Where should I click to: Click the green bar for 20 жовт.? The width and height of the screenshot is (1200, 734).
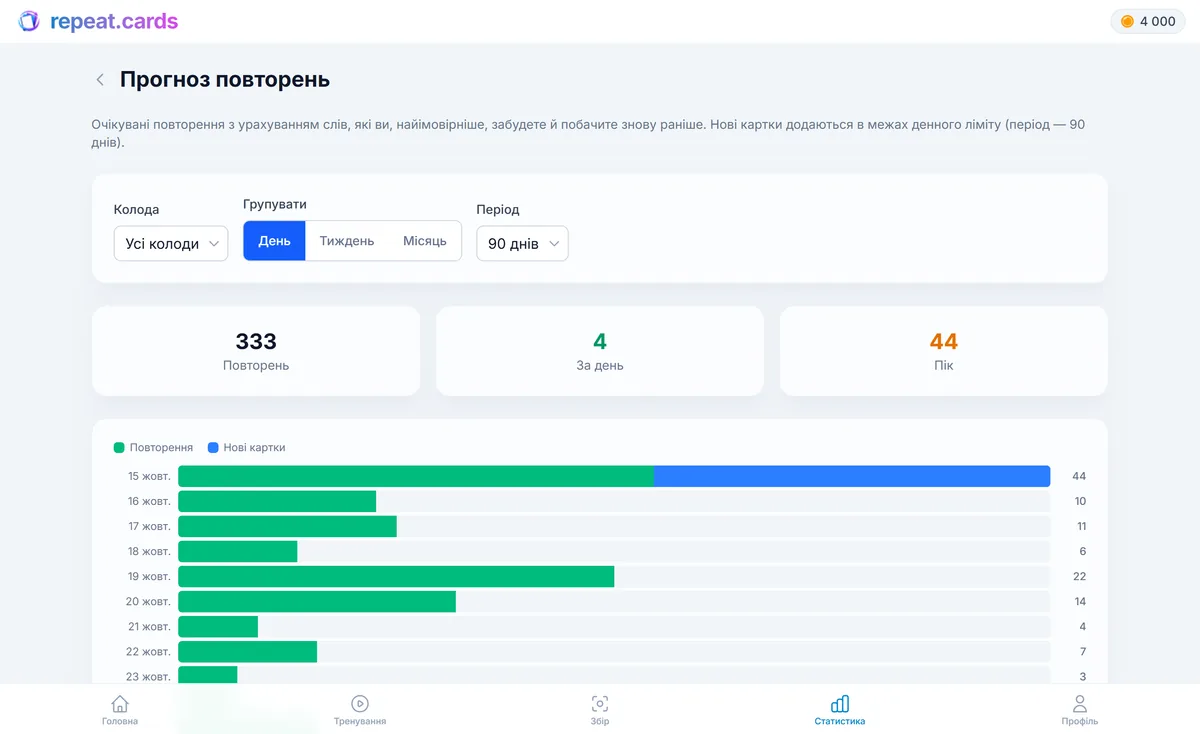pos(317,601)
